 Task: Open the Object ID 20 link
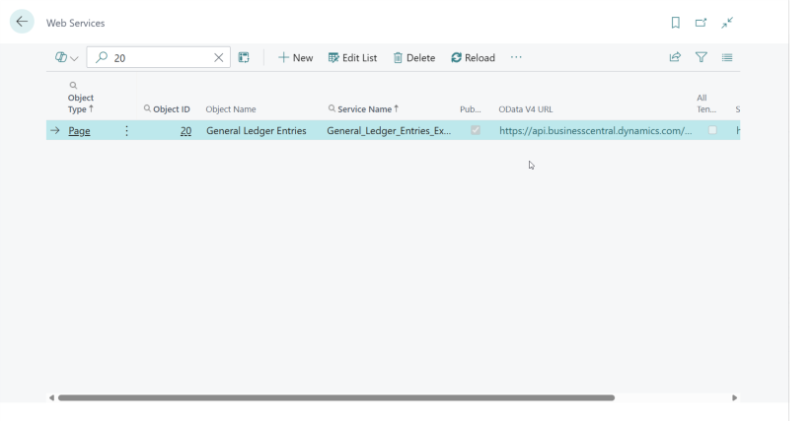(186, 131)
